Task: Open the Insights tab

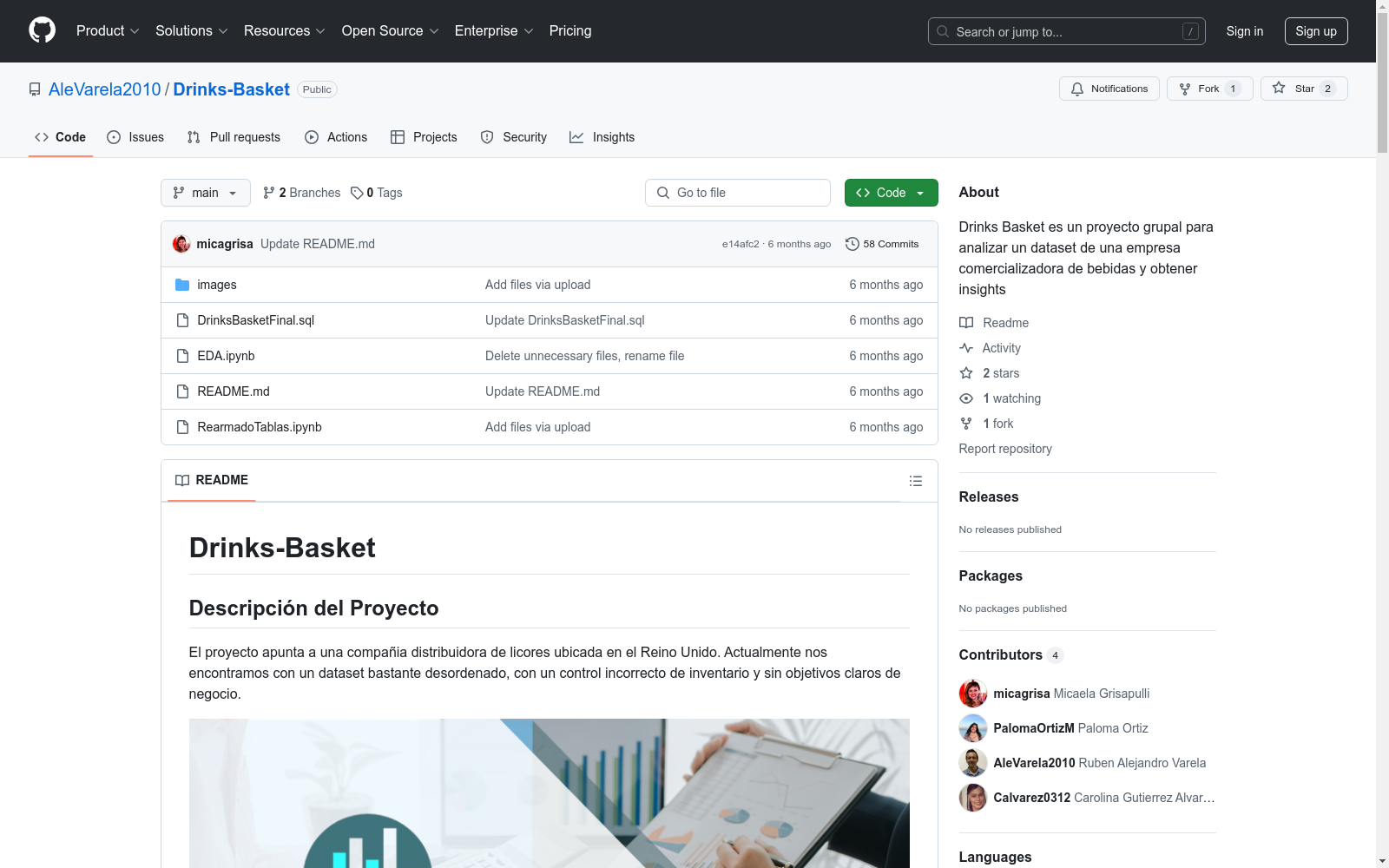Action: [x=602, y=137]
